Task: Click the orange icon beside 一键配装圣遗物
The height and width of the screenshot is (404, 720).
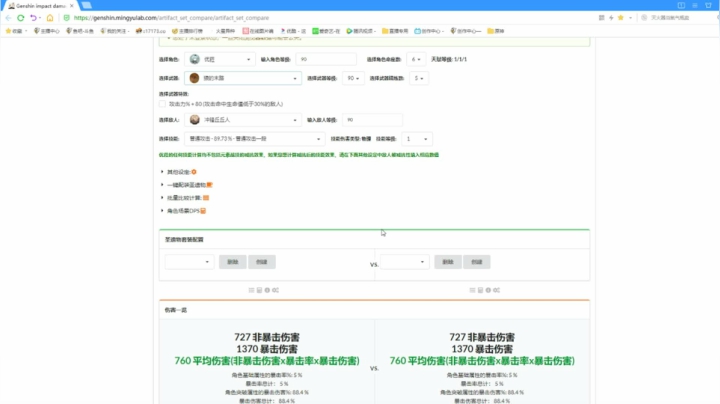Action: coord(209,185)
